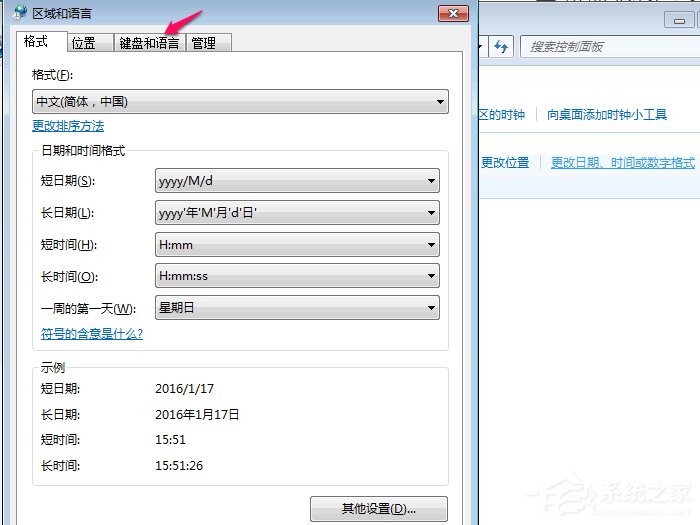700x525 pixels.
Task: Open the 短日期 format dropdown
Action: point(297,181)
